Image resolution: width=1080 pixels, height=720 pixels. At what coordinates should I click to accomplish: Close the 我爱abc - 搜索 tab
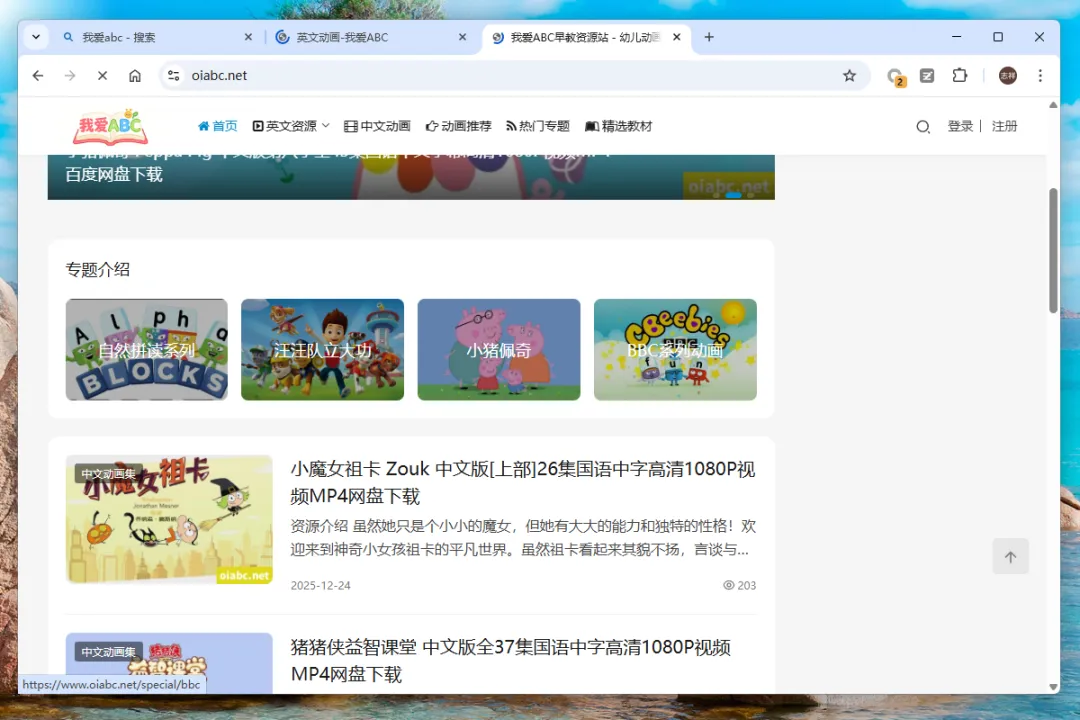pyautogui.click(x=249, y=37)
